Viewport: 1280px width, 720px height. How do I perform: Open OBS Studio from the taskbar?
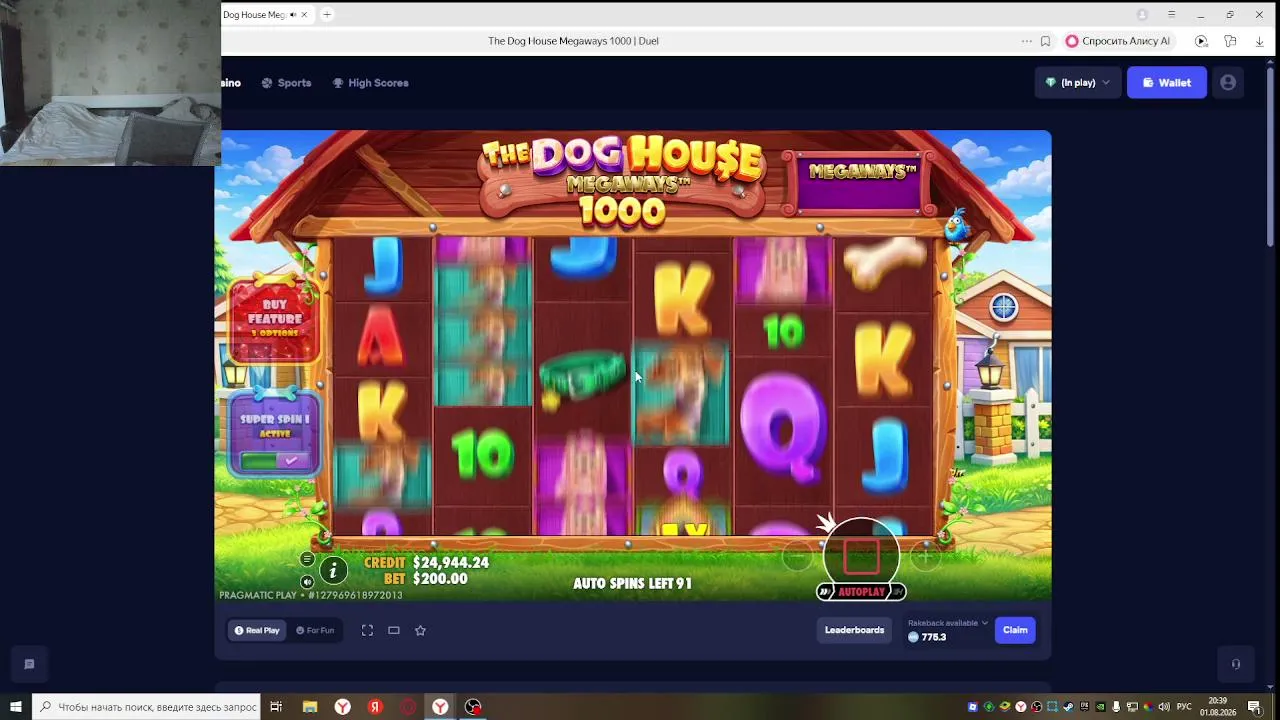(x=473, y=707)
